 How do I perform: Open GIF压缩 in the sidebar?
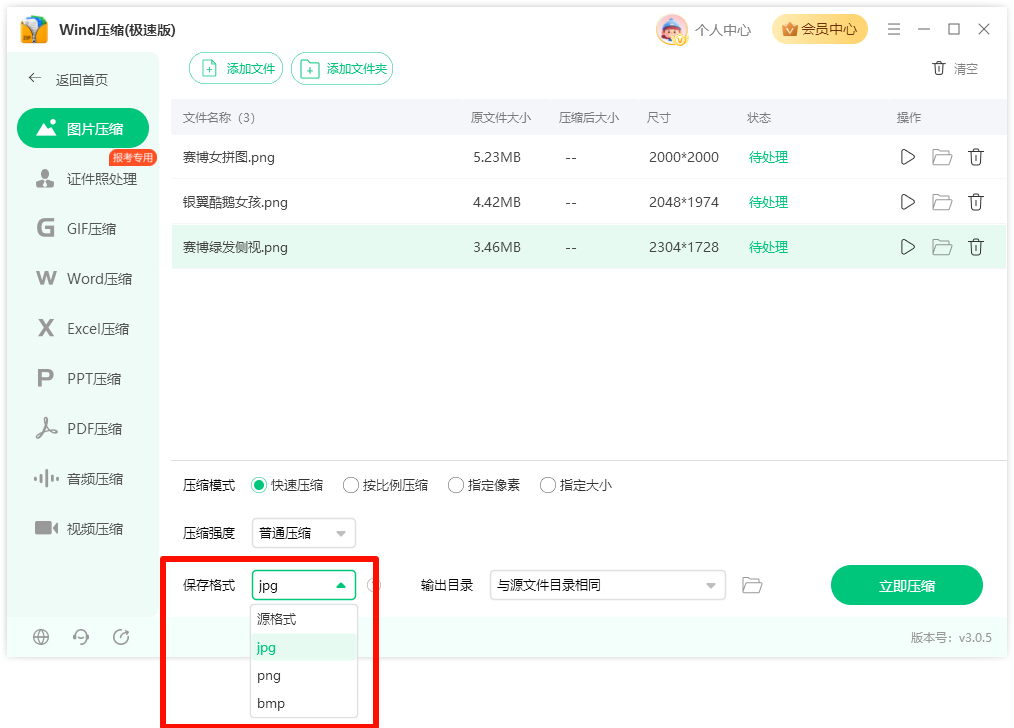76,228
